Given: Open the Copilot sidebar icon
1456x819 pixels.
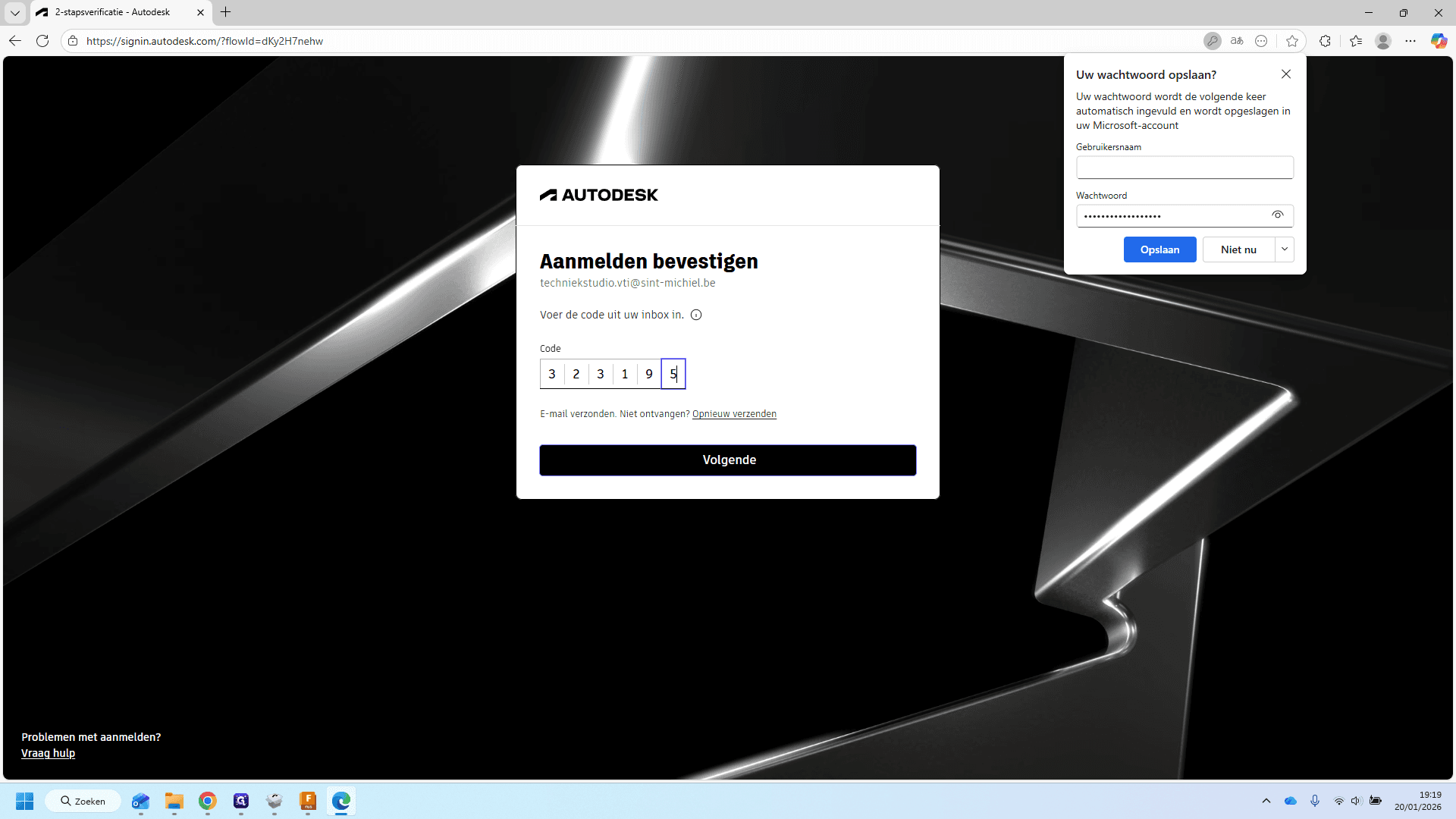Looking at the screenshot, I should (1439, 41).
